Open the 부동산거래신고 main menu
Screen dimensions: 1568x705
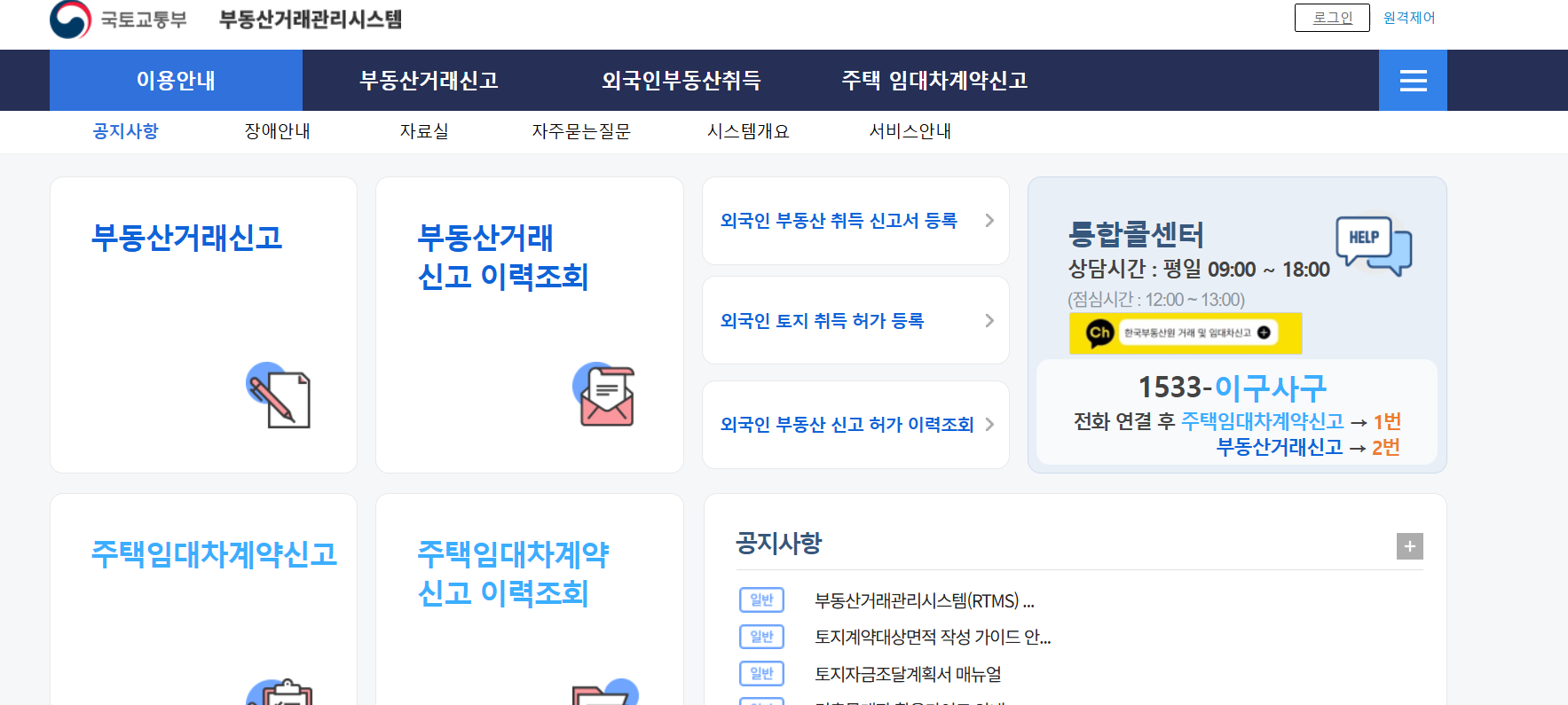pos(429,81)
